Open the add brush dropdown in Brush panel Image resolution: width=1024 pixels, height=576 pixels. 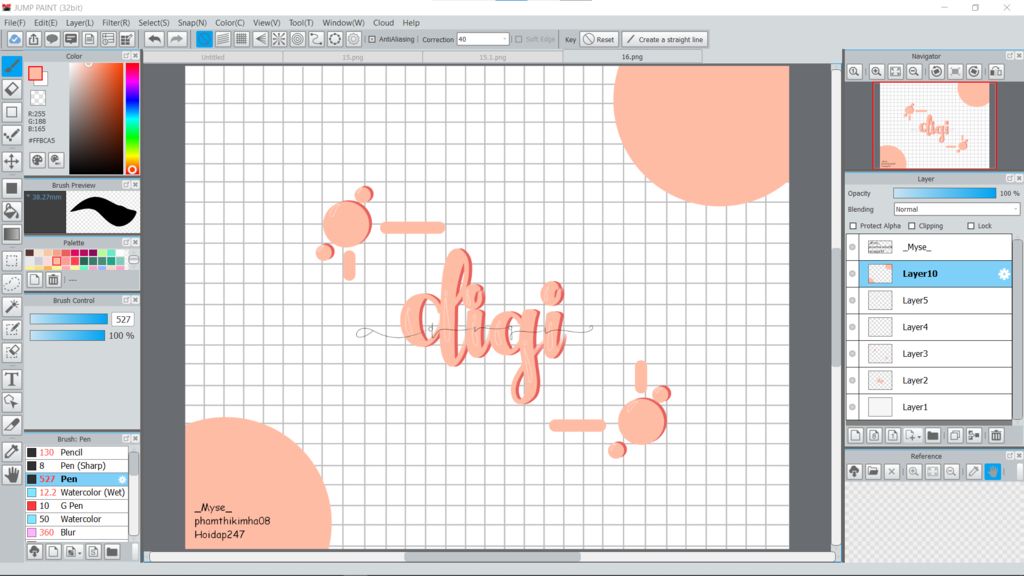tap(80, 552)
